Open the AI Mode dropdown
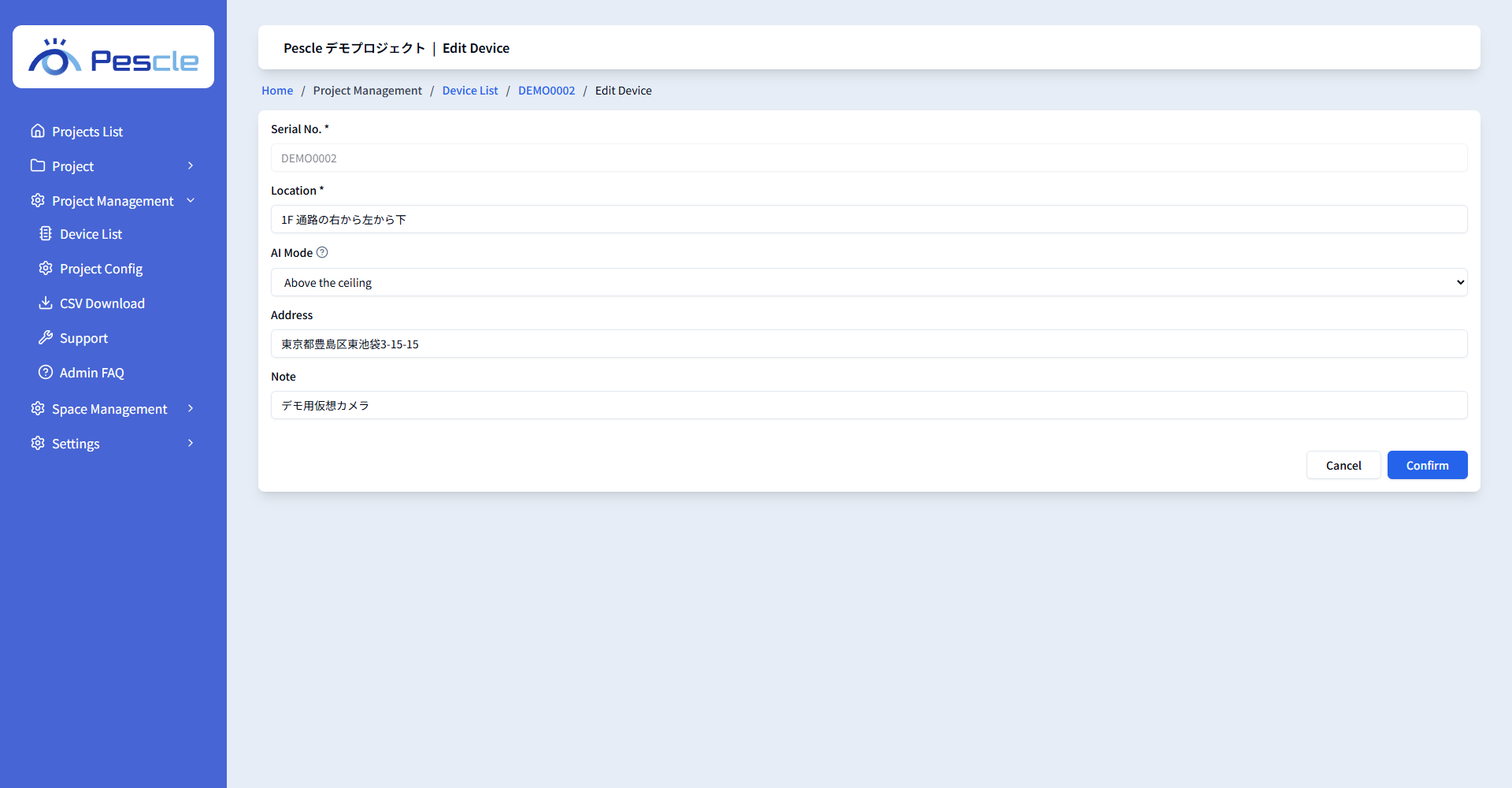The width and height of the screenshot is (1512, 788). [x=869, y=282]
